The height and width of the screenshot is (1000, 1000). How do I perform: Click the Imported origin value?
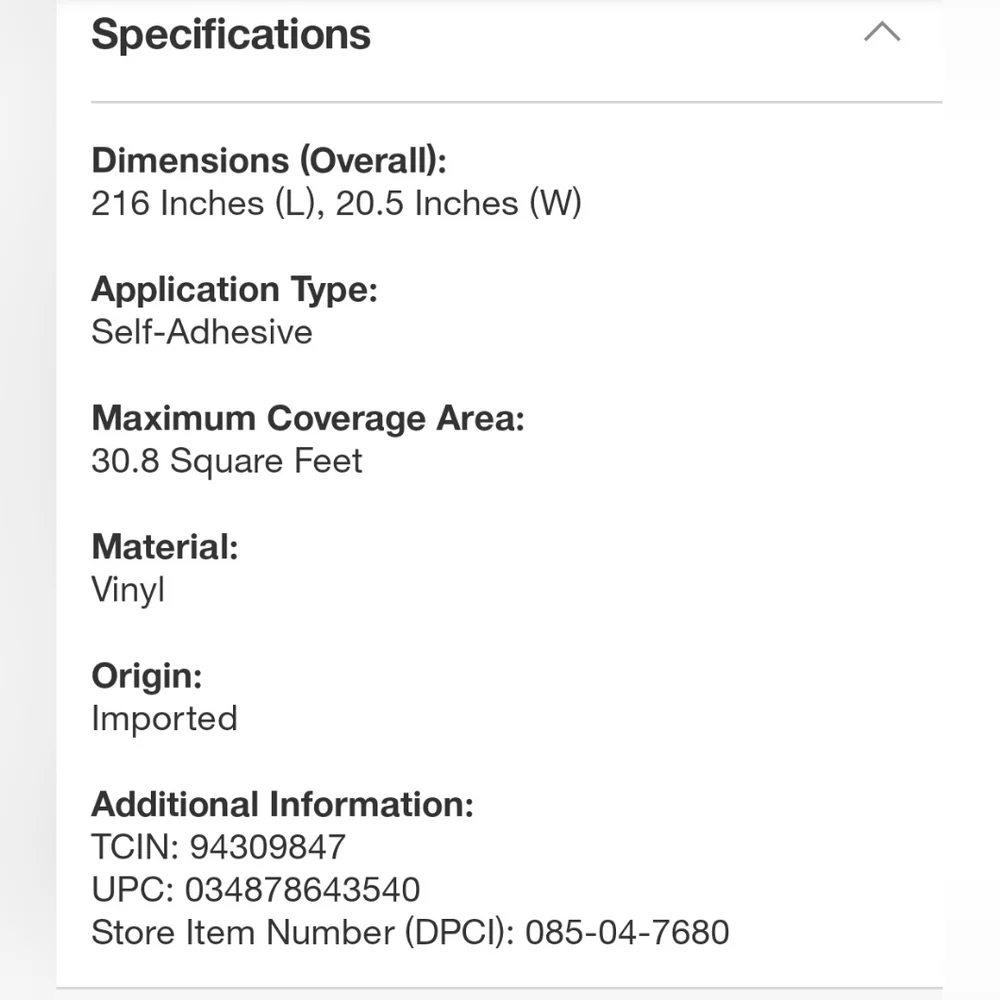click(164, 719)
